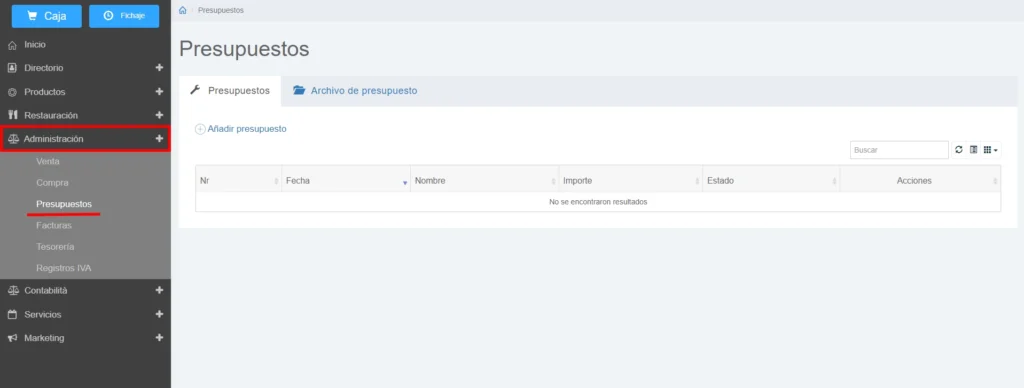Sort by the Importe column header
The height and width of the screenshot is (388, 1024).
point(630,180)
